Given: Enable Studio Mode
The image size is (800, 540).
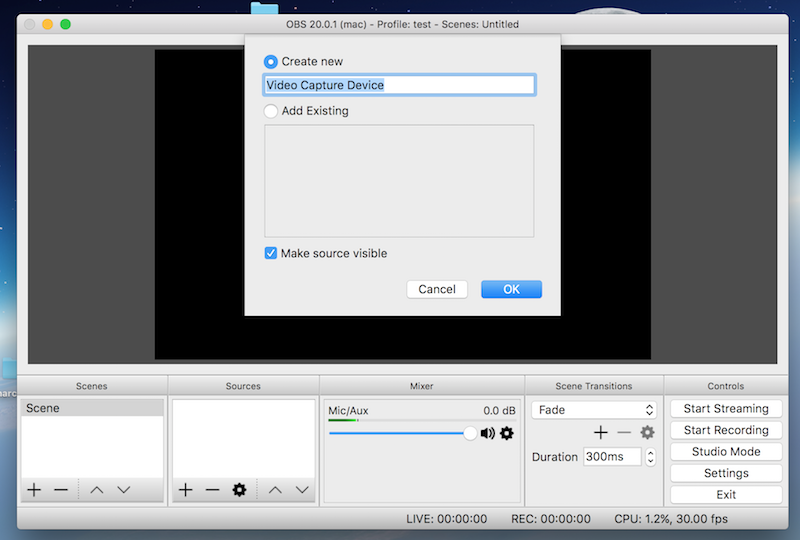Looking at the screenshot, I should (x=726, y=452).
